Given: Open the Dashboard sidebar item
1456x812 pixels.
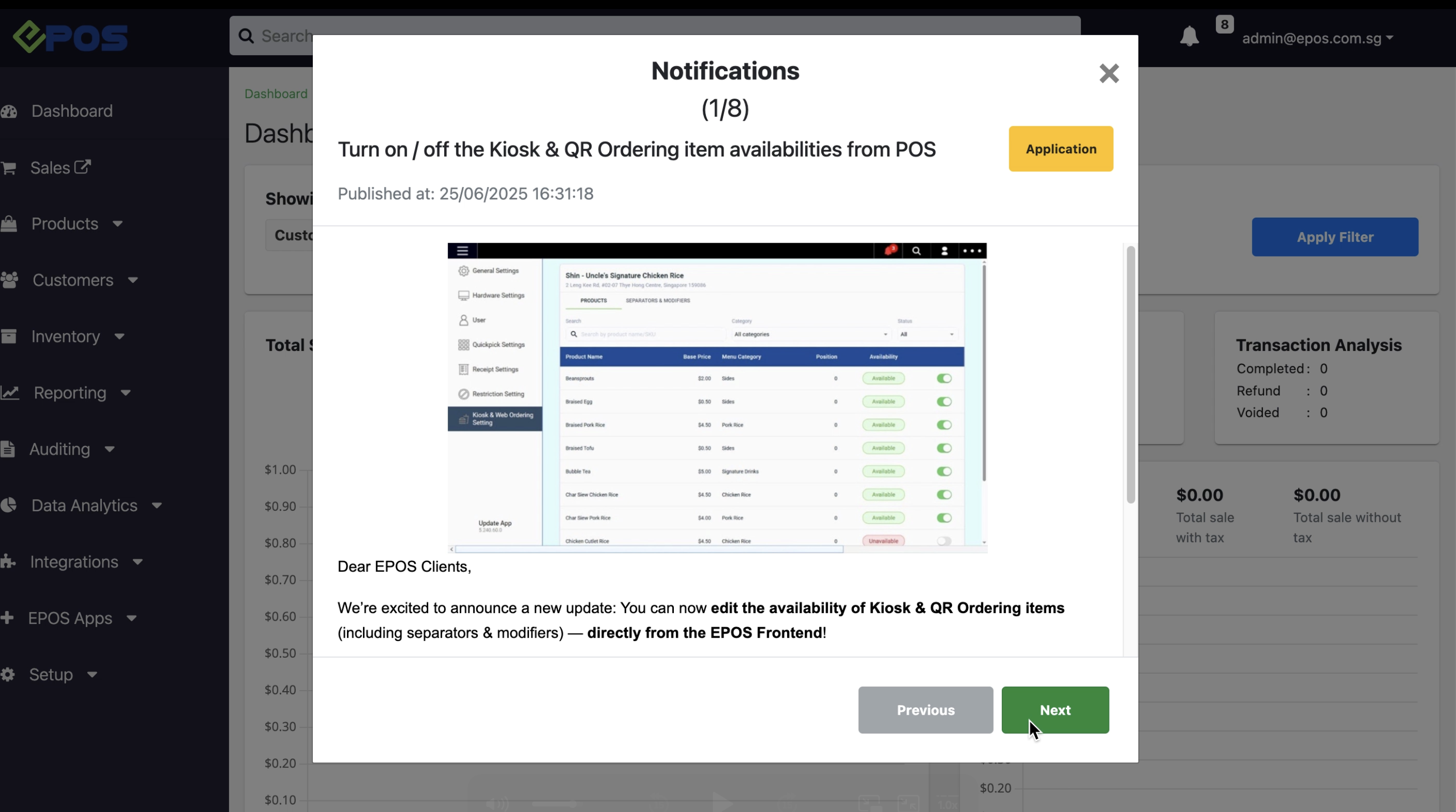Looking at the screenshot, I should 72,111.
